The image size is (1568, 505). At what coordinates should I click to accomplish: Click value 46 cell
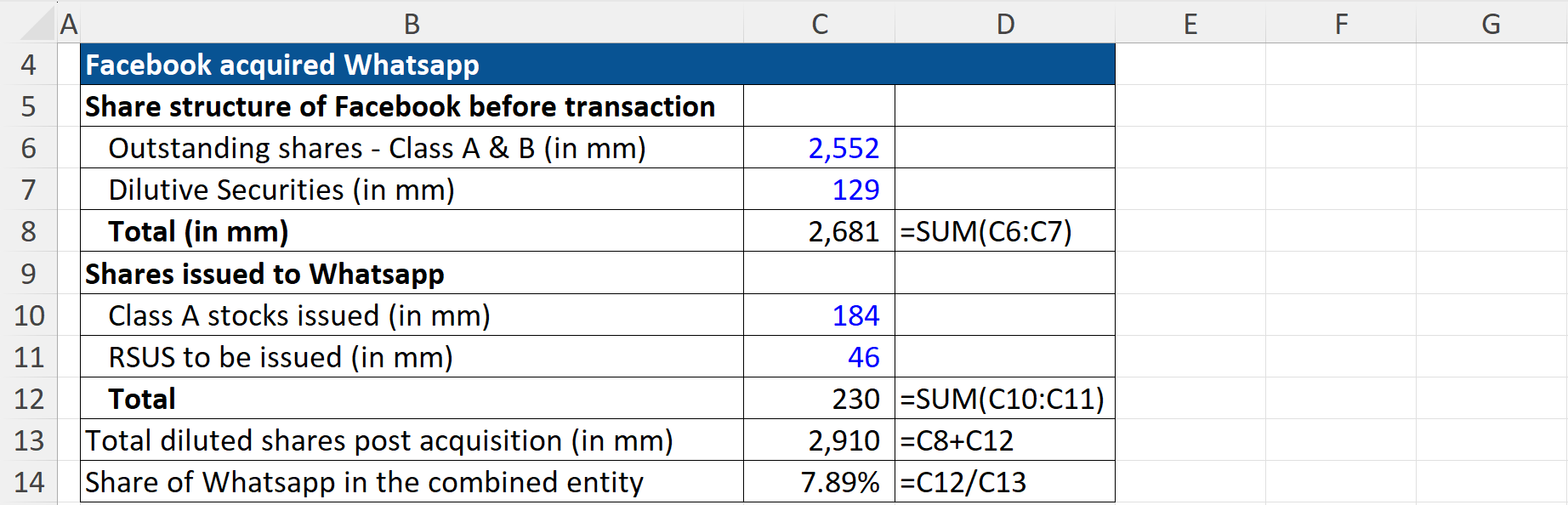point(819,357)
